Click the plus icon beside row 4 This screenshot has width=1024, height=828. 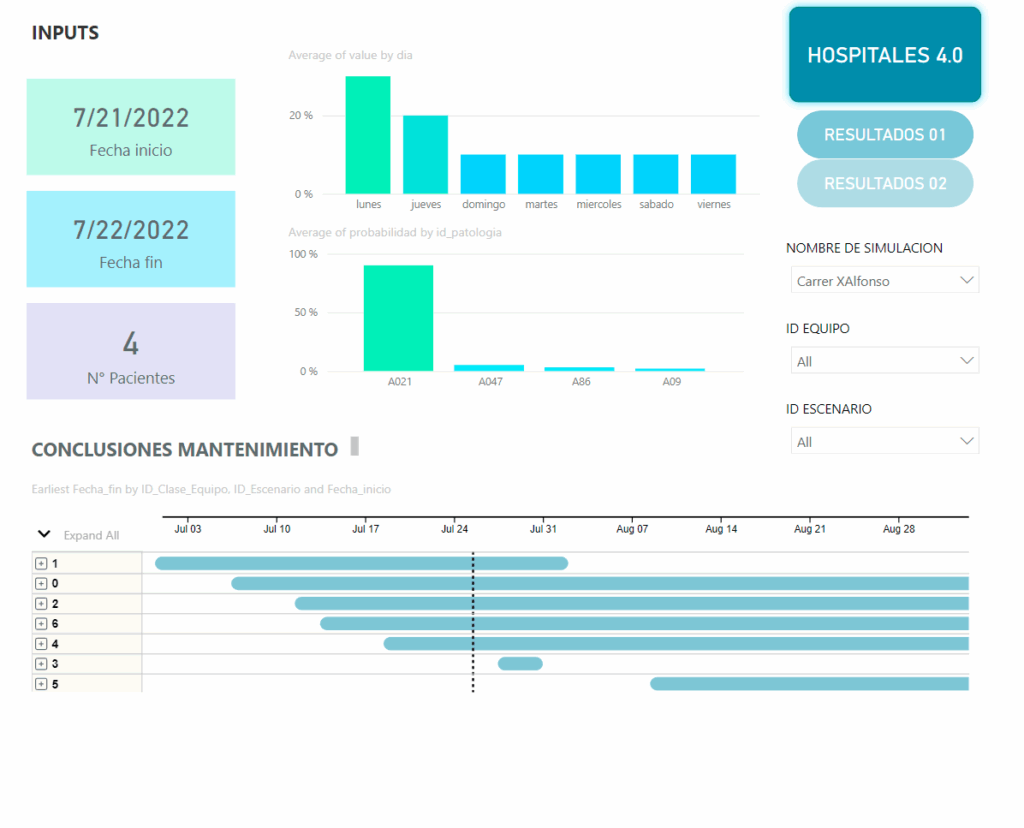(41, 644)
